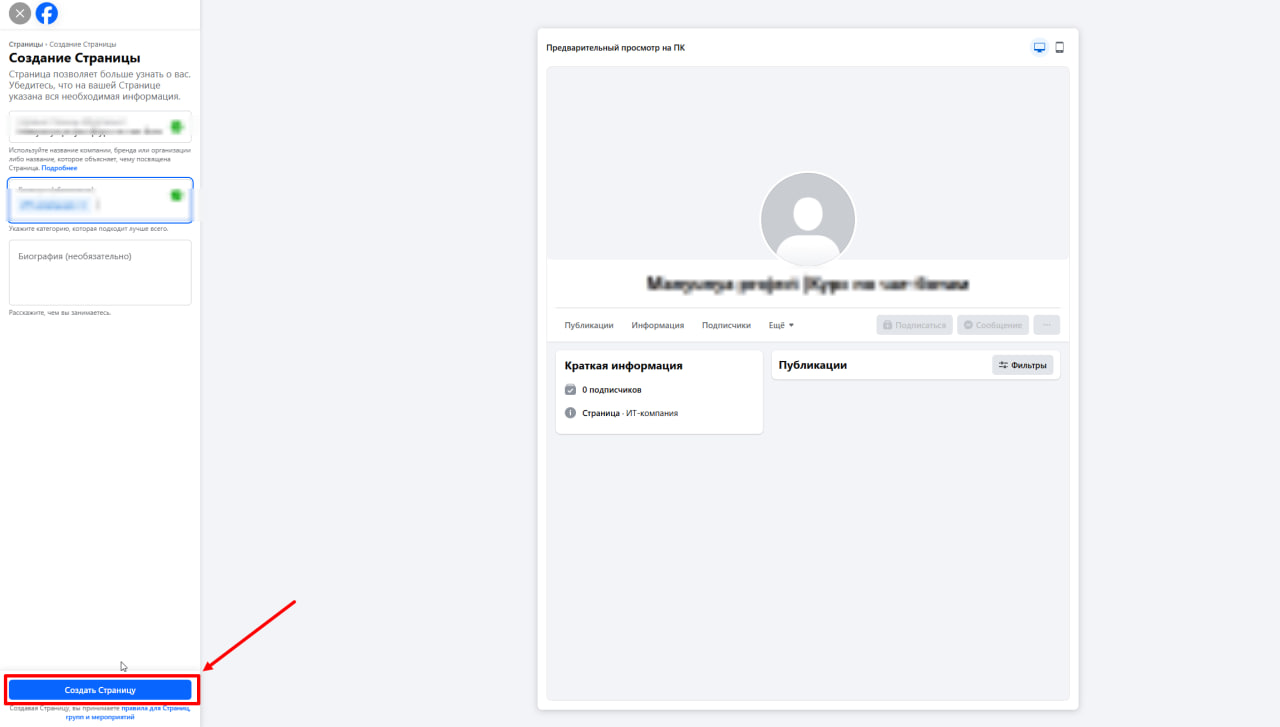Click the Создать Страницу button

tap(100, 690)
